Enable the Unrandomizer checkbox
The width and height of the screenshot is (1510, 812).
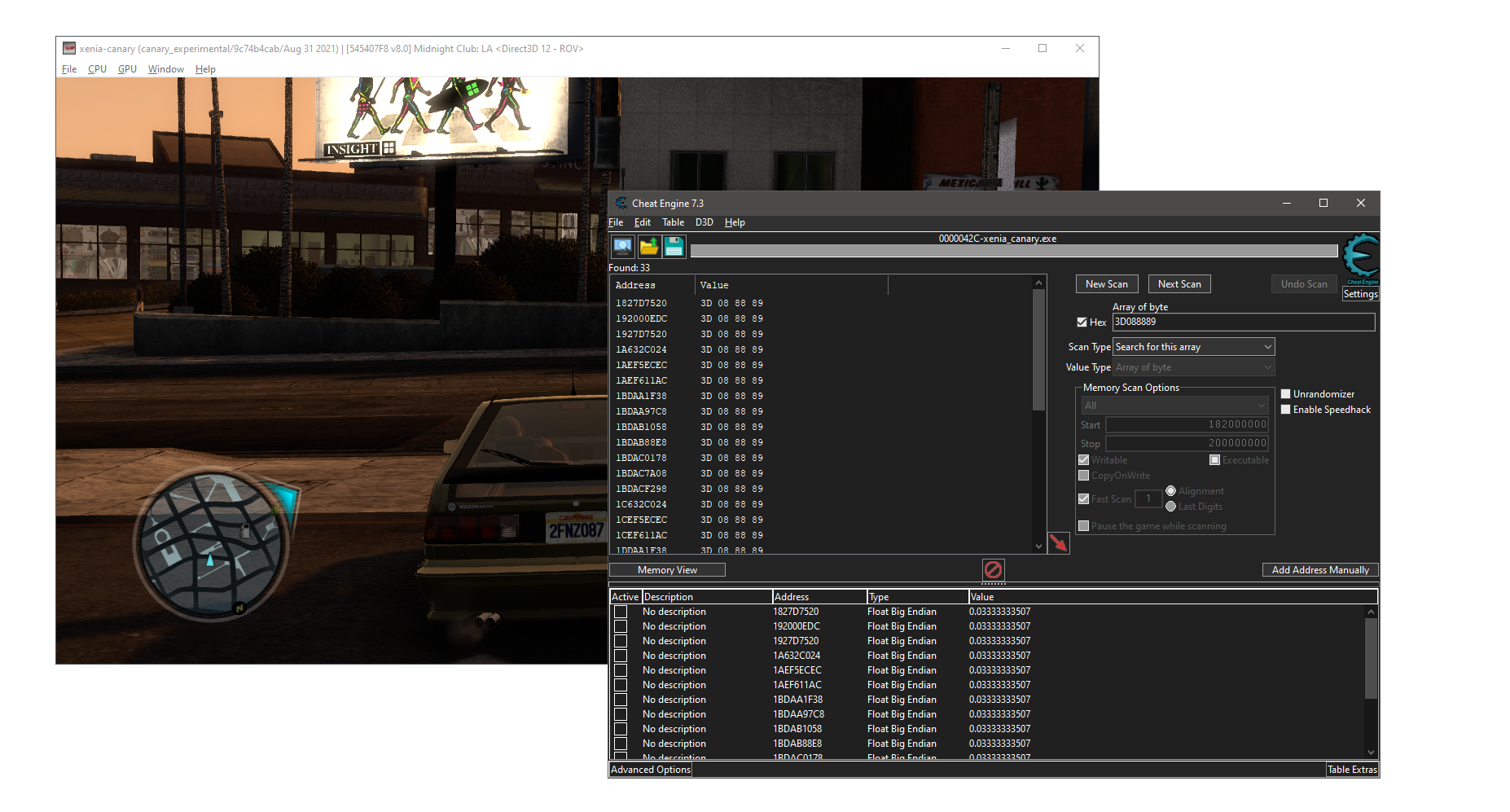(x=1286, y=394)
